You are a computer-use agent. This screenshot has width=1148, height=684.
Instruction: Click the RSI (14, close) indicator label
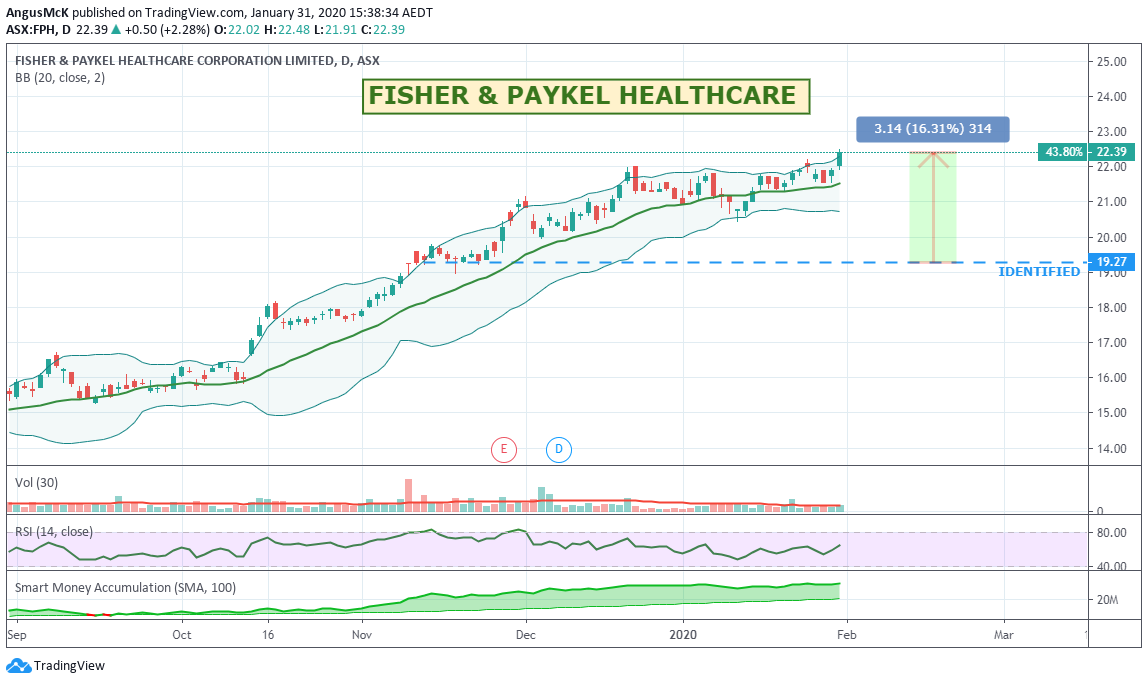click(x=54, y=532)
